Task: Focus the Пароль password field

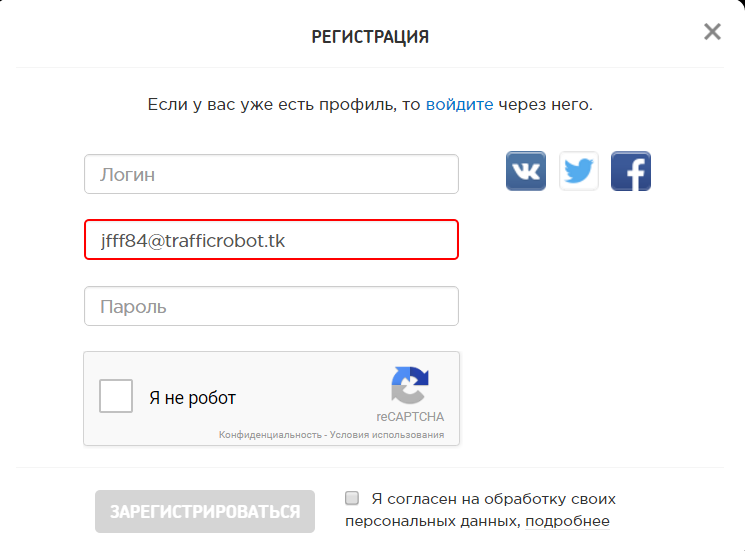Action: (x=271, y=306)
